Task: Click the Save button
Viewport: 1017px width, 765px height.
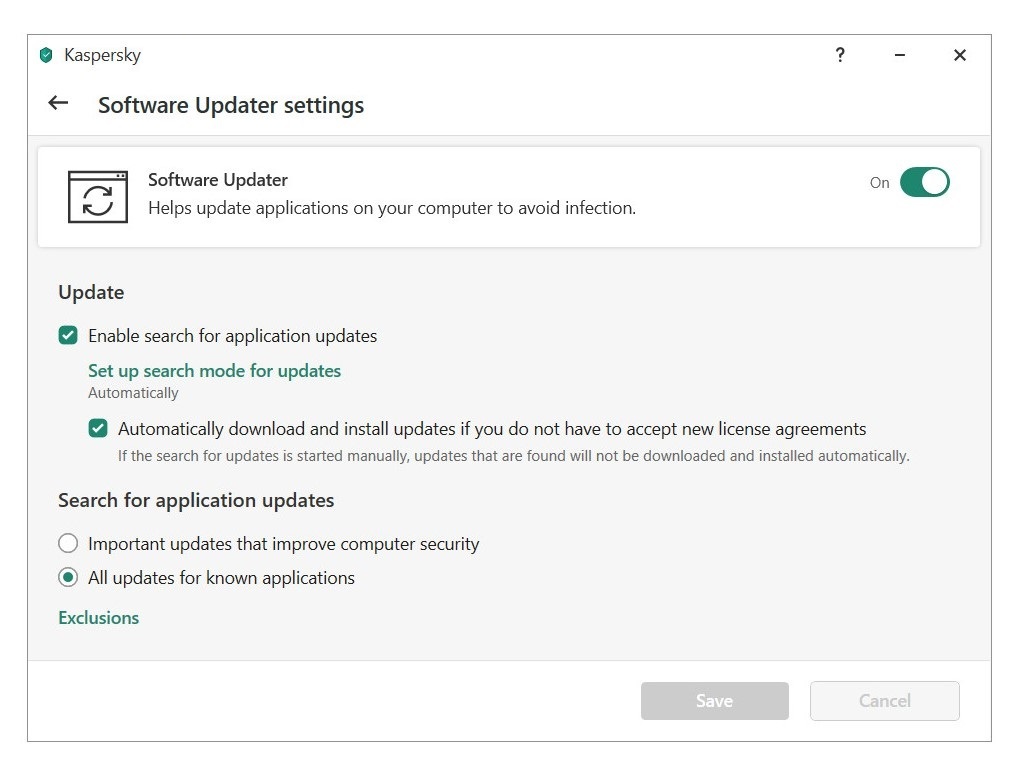Action: click(x=715, y=701)
